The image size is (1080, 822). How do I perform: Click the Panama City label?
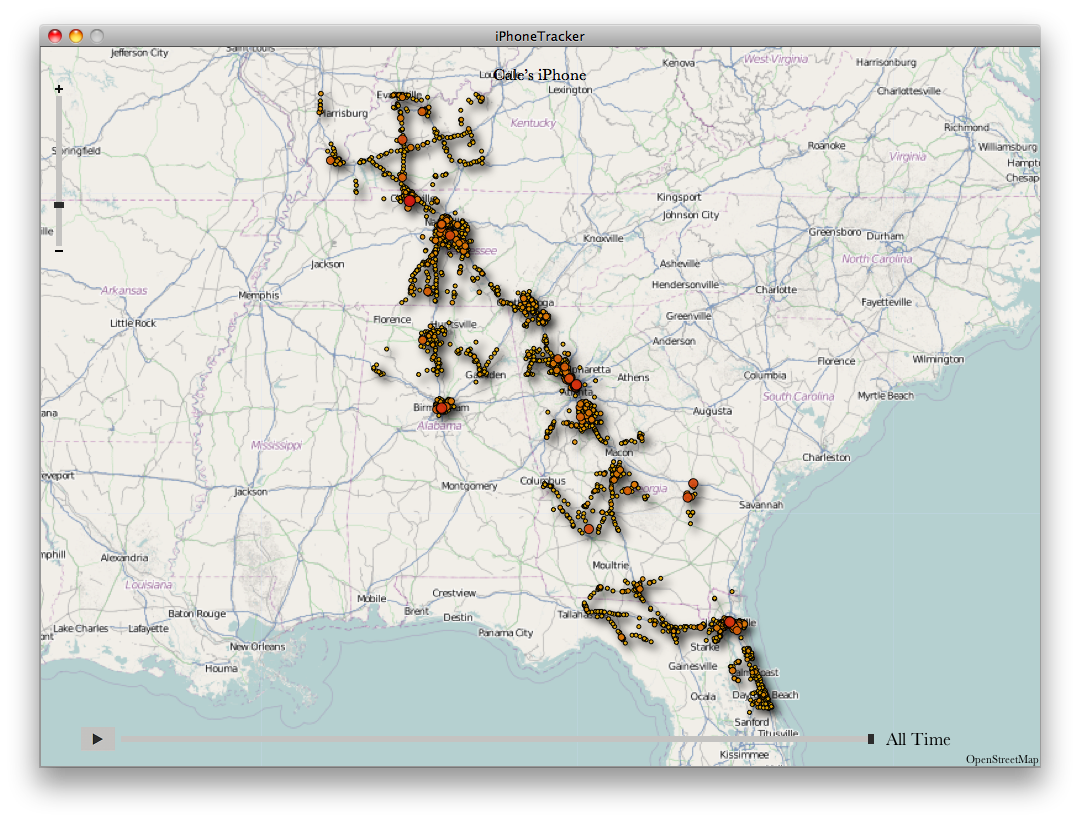coord(506,633)
